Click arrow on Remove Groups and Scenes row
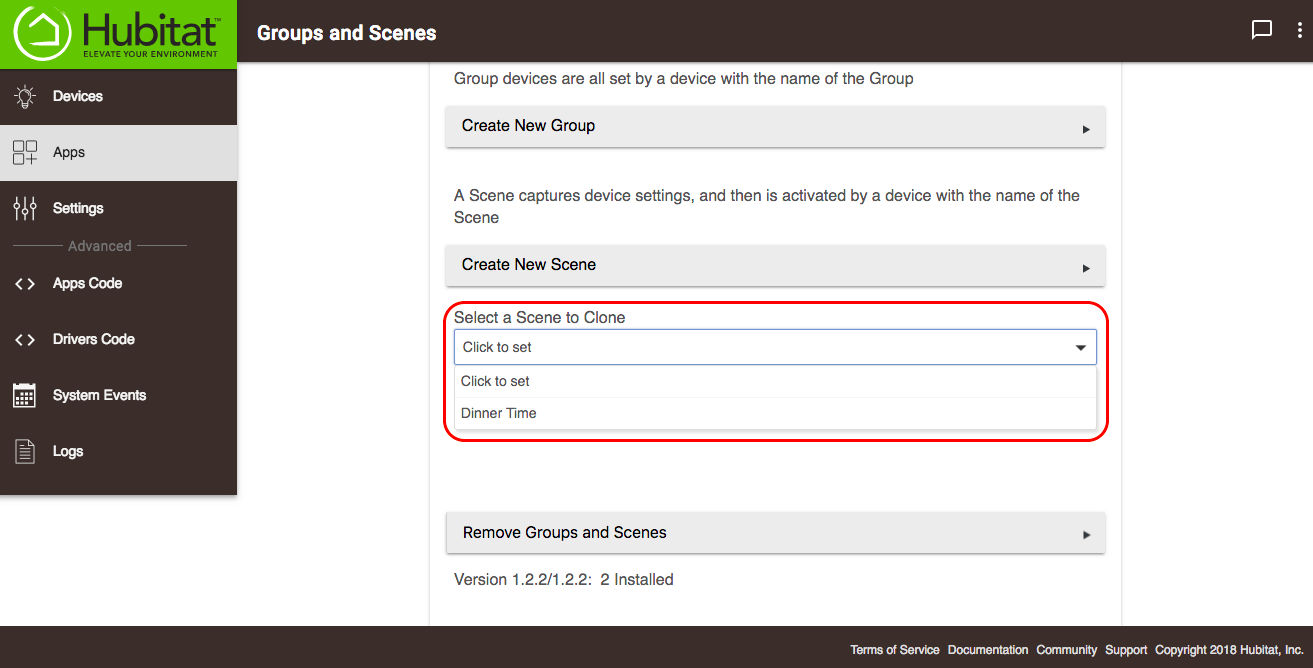Screen dimensions: 1313x668 [1086, 535]
